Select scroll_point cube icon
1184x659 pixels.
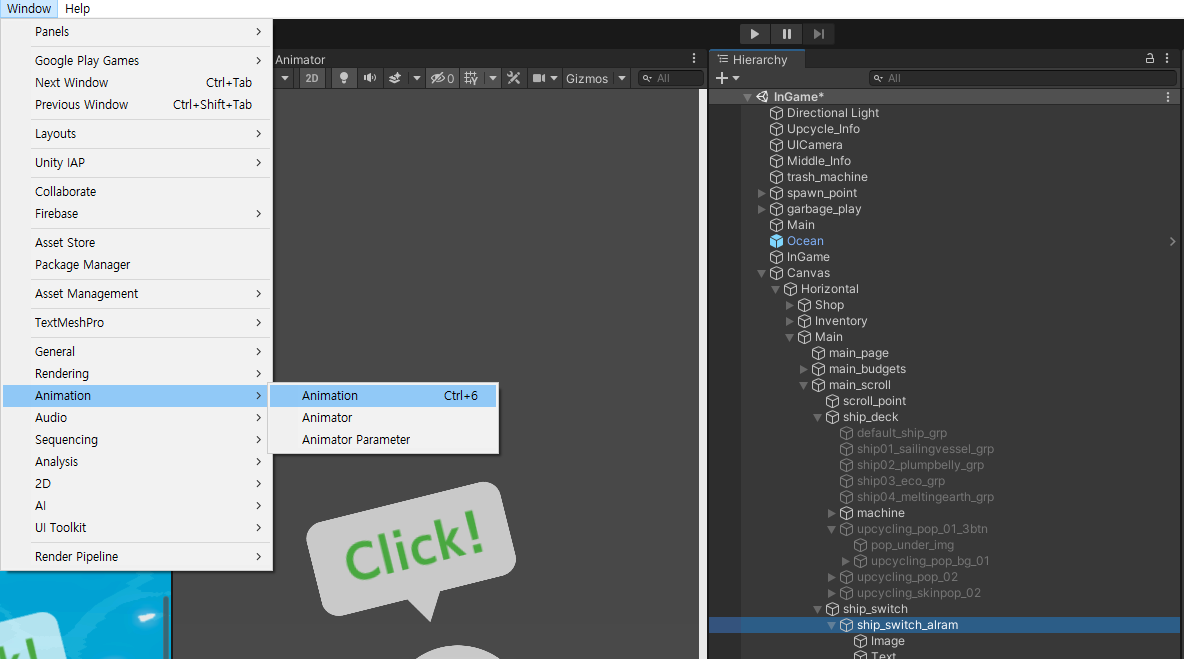832,401
